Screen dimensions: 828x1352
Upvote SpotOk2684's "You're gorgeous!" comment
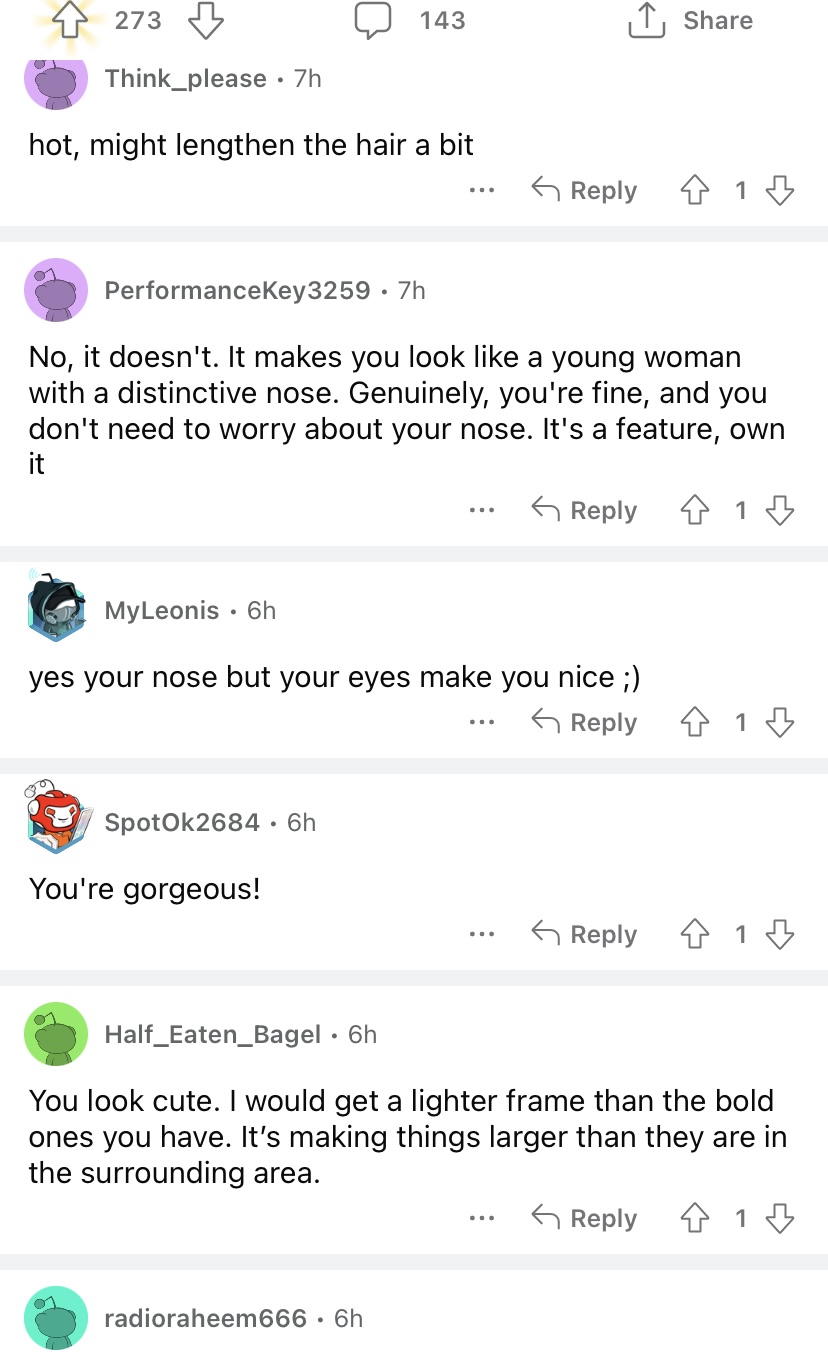[696, 934]
